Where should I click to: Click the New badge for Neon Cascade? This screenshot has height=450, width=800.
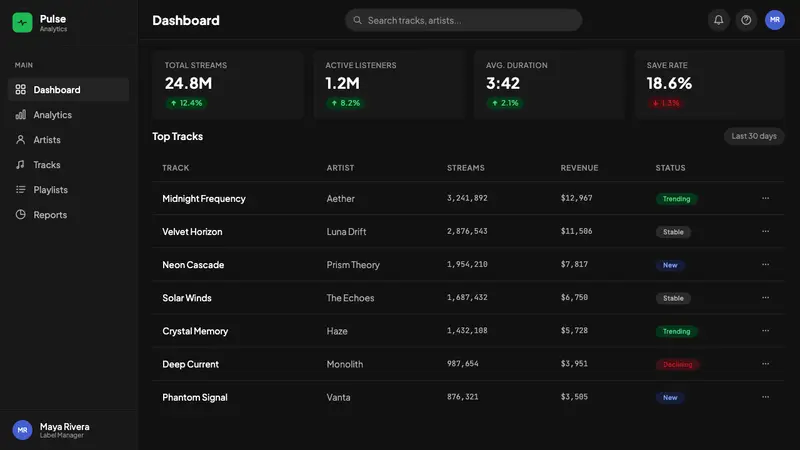tap(670, 265)
